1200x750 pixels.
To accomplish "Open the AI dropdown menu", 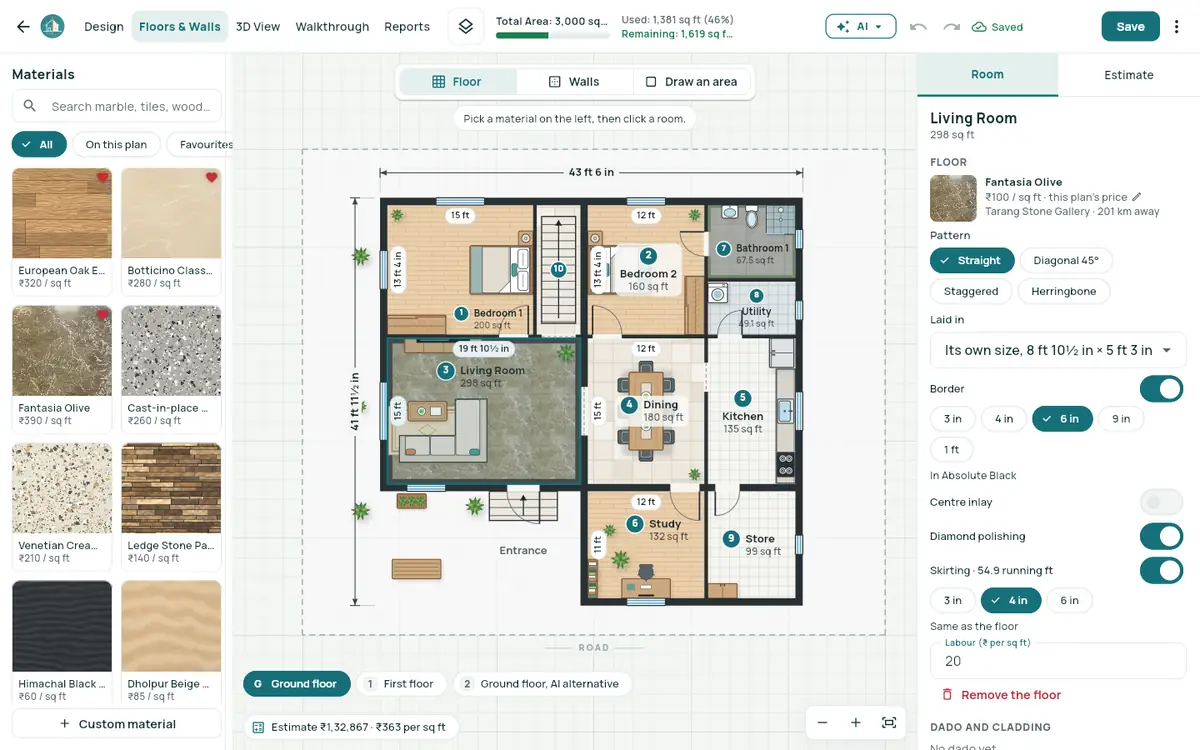I will [x=861, y=27].
